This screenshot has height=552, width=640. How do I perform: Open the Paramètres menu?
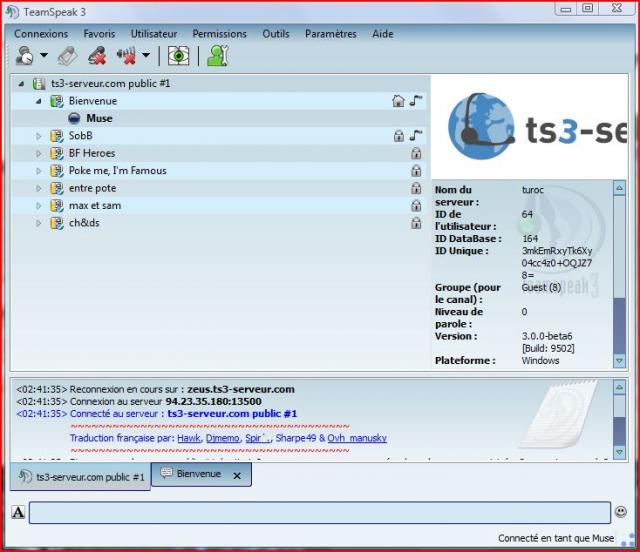(331, 34)
